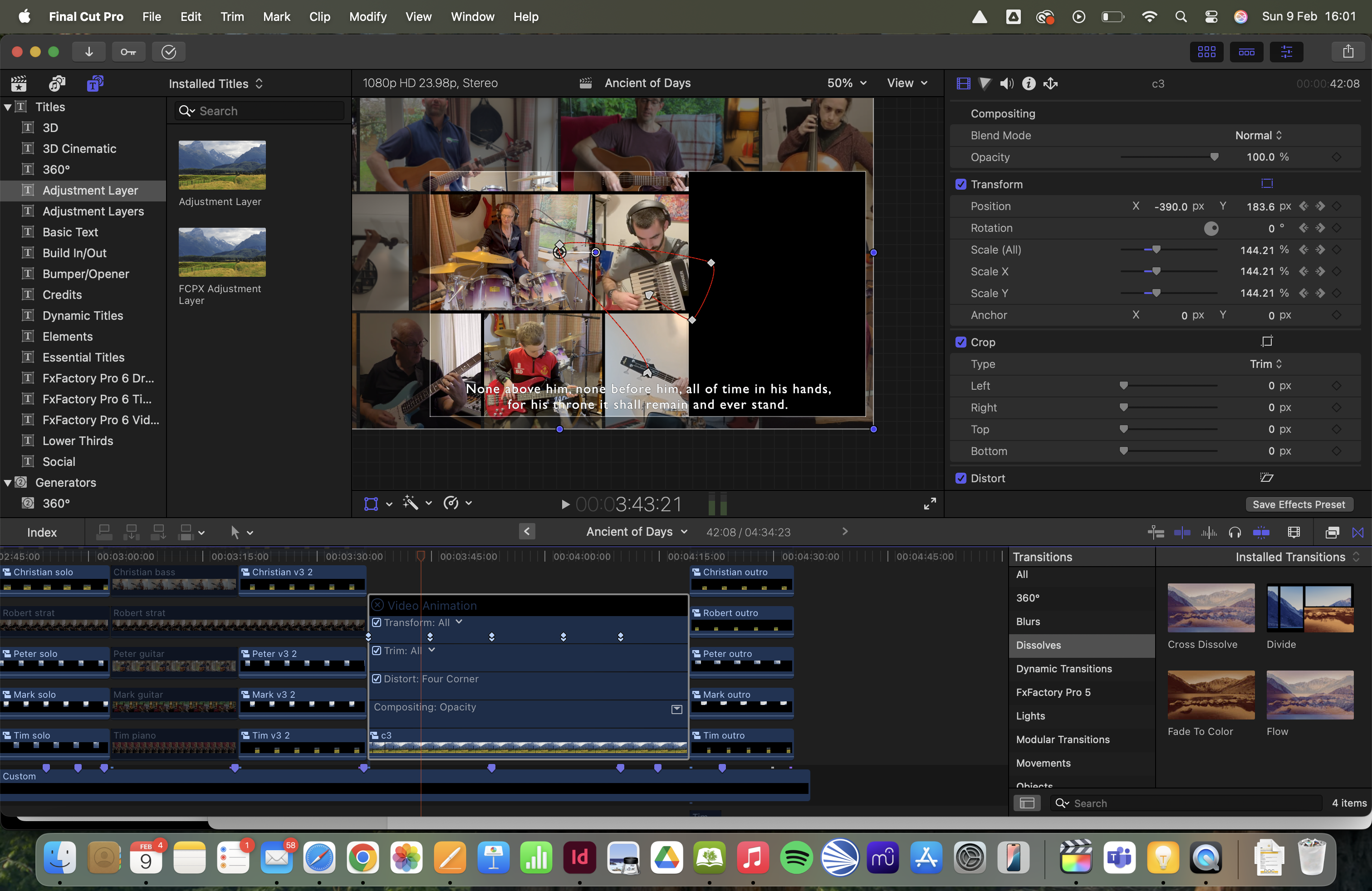The width and height of the screenshot is (1372, 891).
Task: Open the Audio inspector speaker icon
Action: coord(1006,83)
